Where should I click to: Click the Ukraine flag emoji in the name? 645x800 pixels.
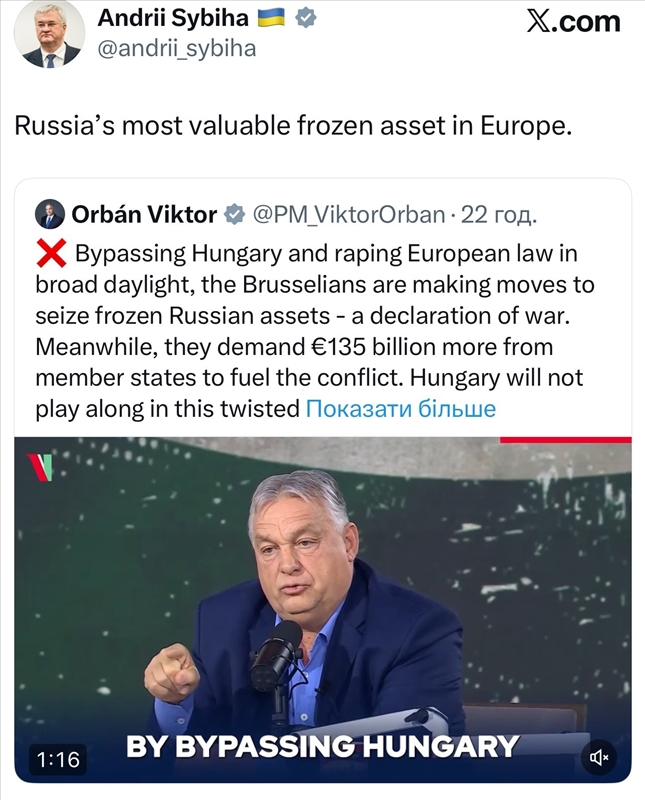point(273,18)
